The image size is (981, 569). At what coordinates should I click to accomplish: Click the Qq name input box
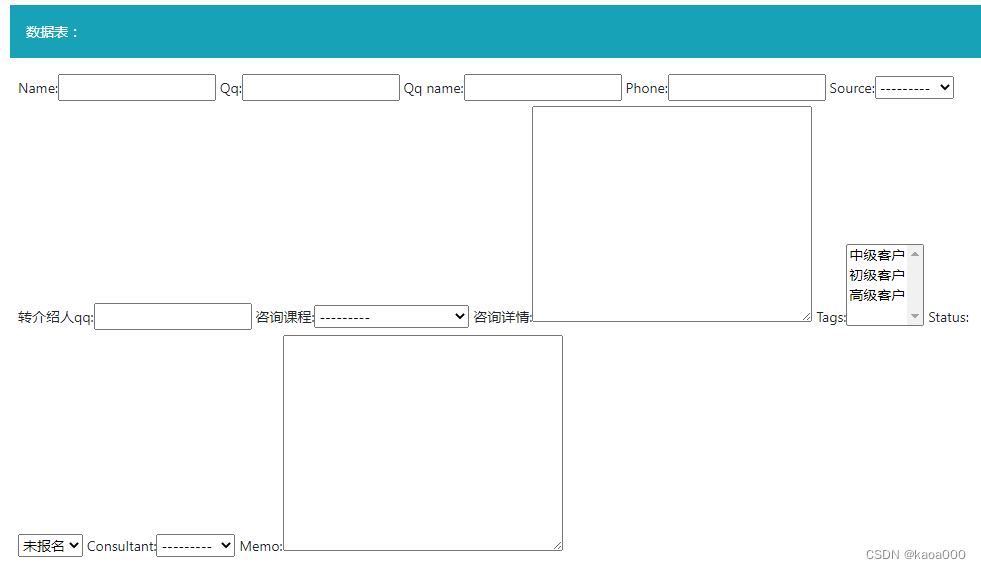(543, 88)
